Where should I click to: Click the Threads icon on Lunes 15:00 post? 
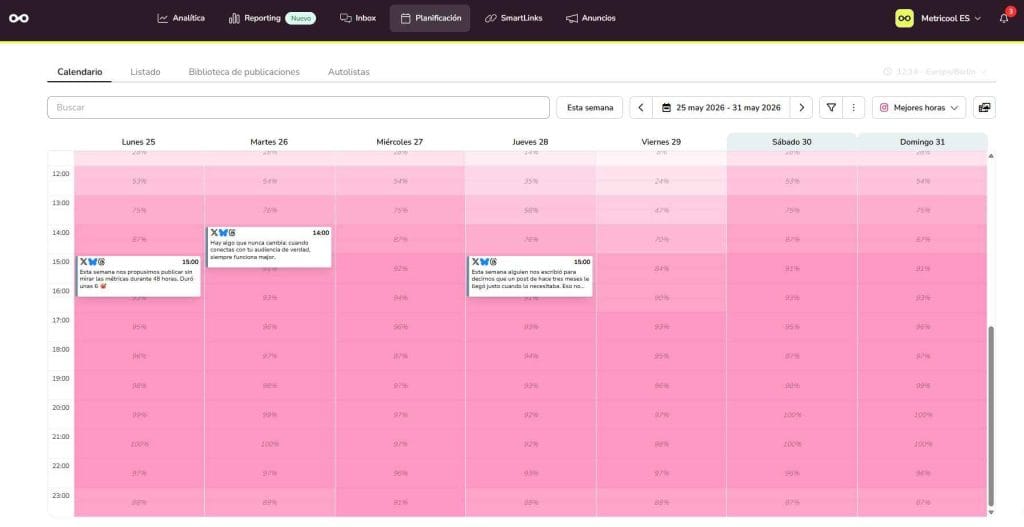101,262
